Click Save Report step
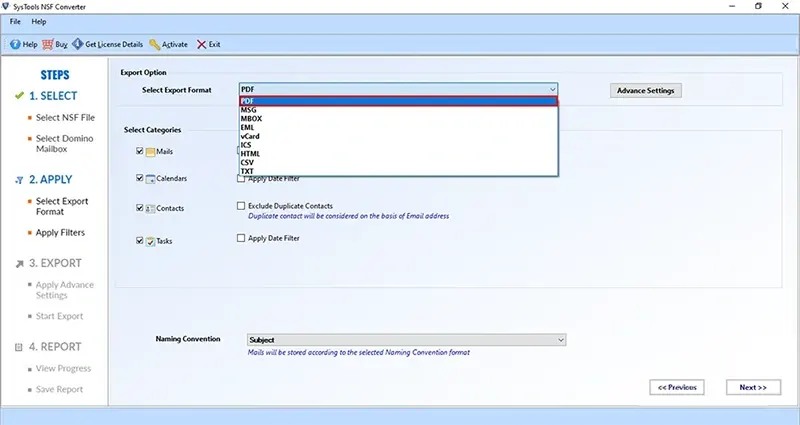 [x=59, y=389]
